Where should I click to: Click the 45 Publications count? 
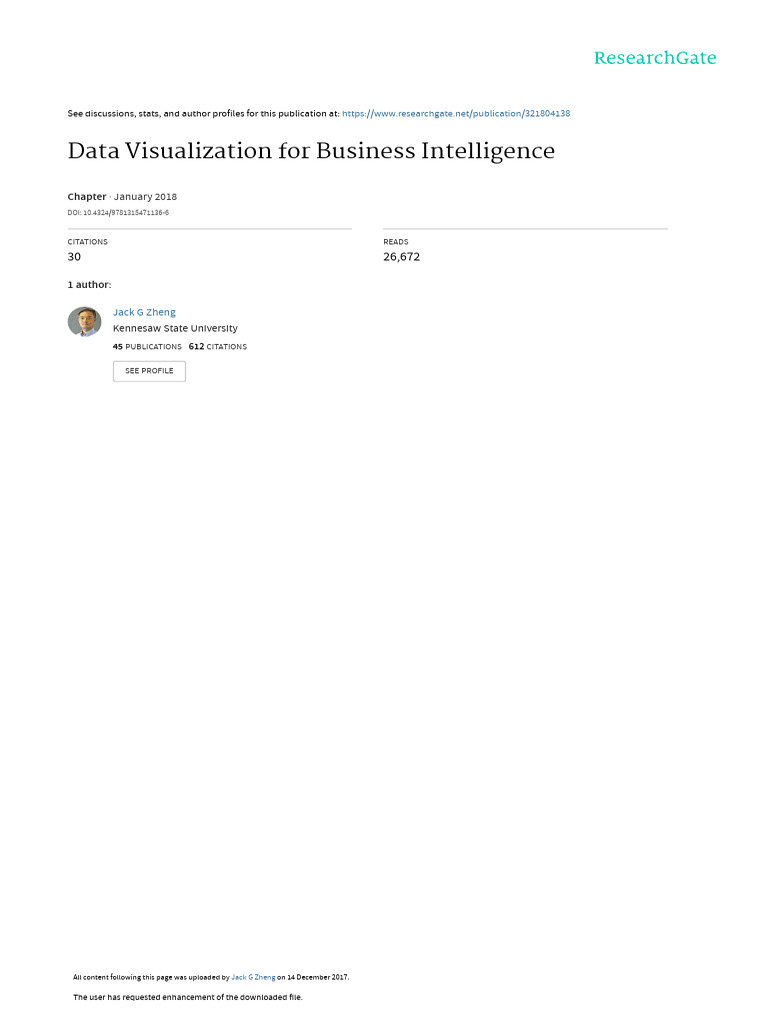148,347
